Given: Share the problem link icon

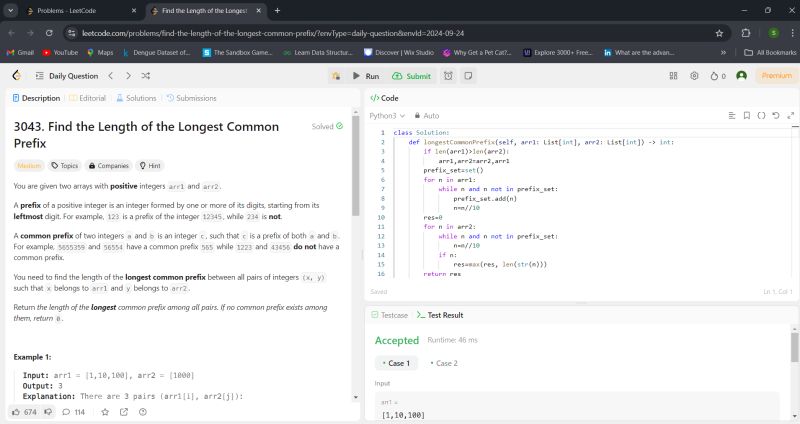Looking at the screenshot, I should (x=123, y=412).
